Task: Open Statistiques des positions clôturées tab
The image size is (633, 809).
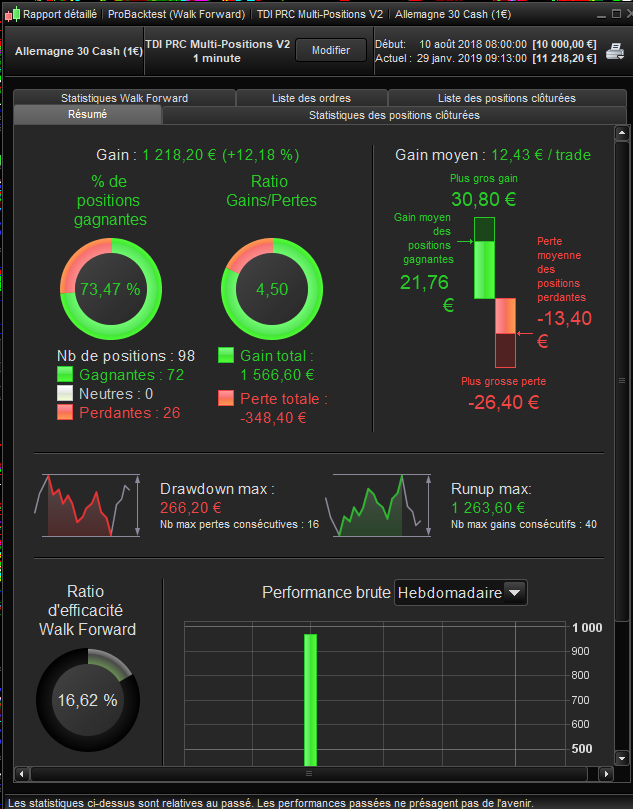Action: click(394, 115)
